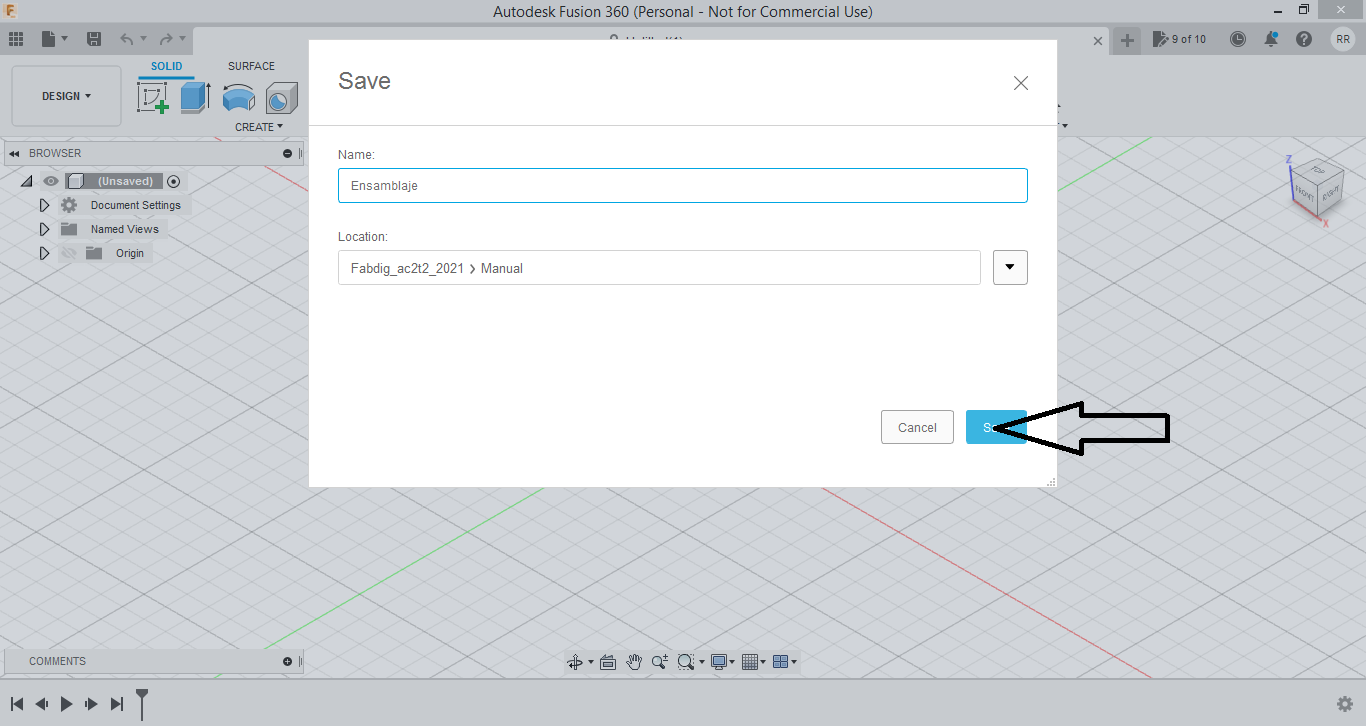Open the DESIGN workspace dropdown
1366x726 pixels.
pyautogui.click(x=66, y=96)
